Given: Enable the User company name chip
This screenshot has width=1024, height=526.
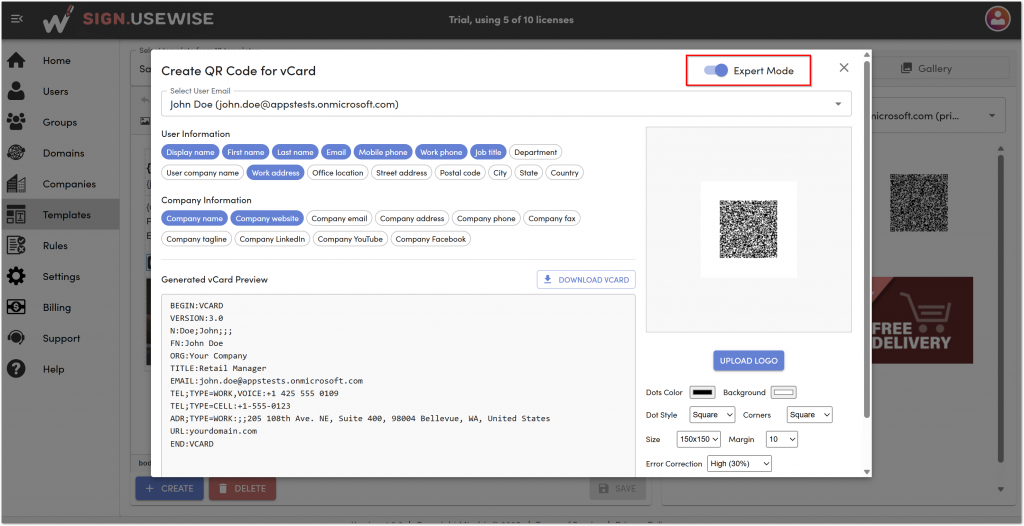Looking at the screenshot, I should point(202,173).
